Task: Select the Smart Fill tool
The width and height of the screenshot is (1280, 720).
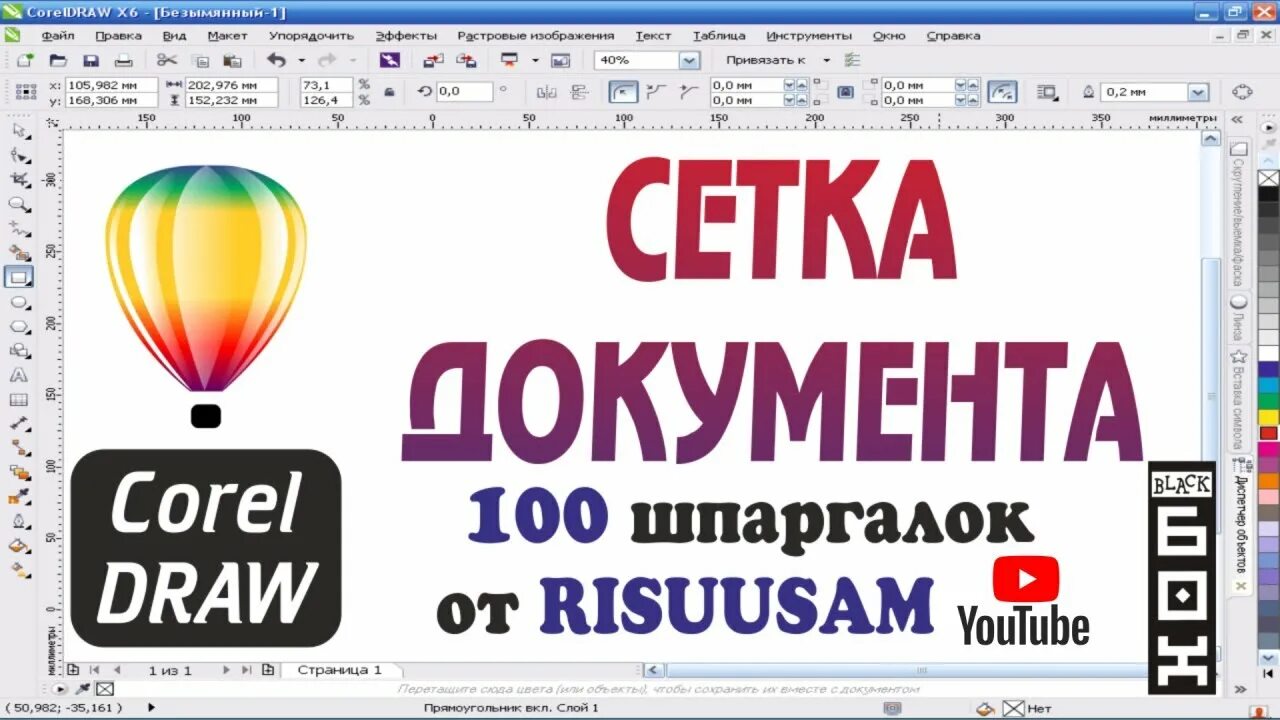Action: pyautogui.click(x=20, y=253)
